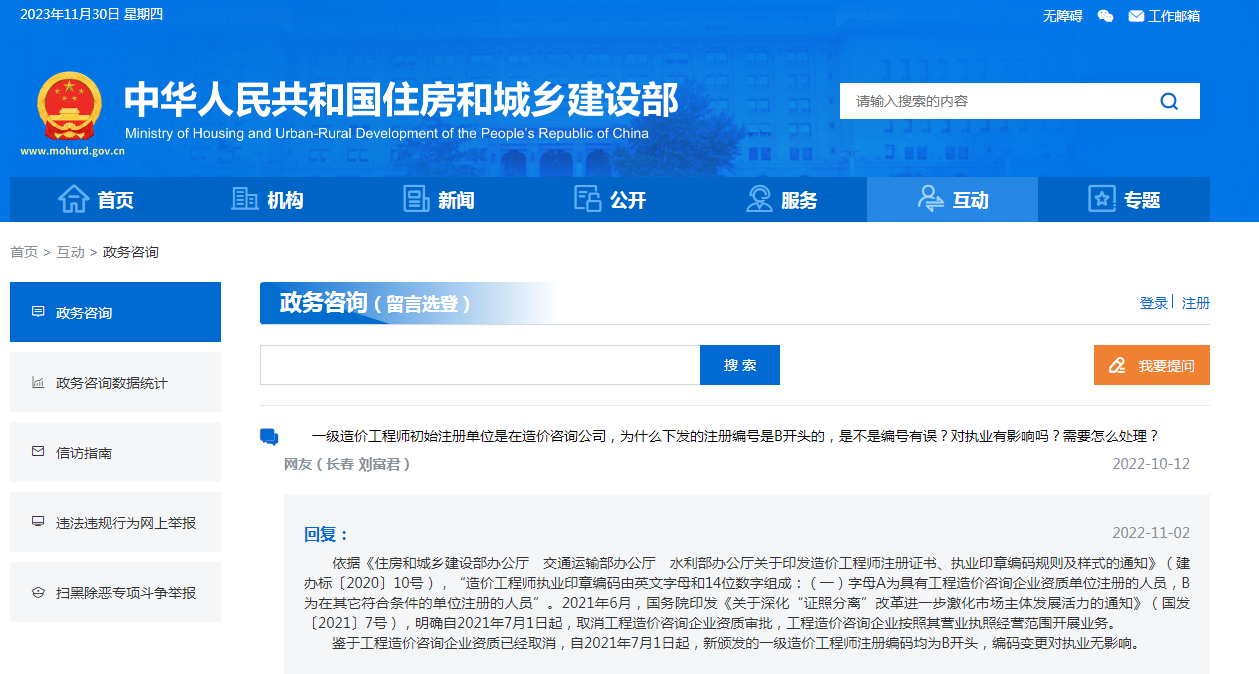Click the 登录 link
Screen dimensions: 1259x674
pyautogui.click(x=1154, y=303)
